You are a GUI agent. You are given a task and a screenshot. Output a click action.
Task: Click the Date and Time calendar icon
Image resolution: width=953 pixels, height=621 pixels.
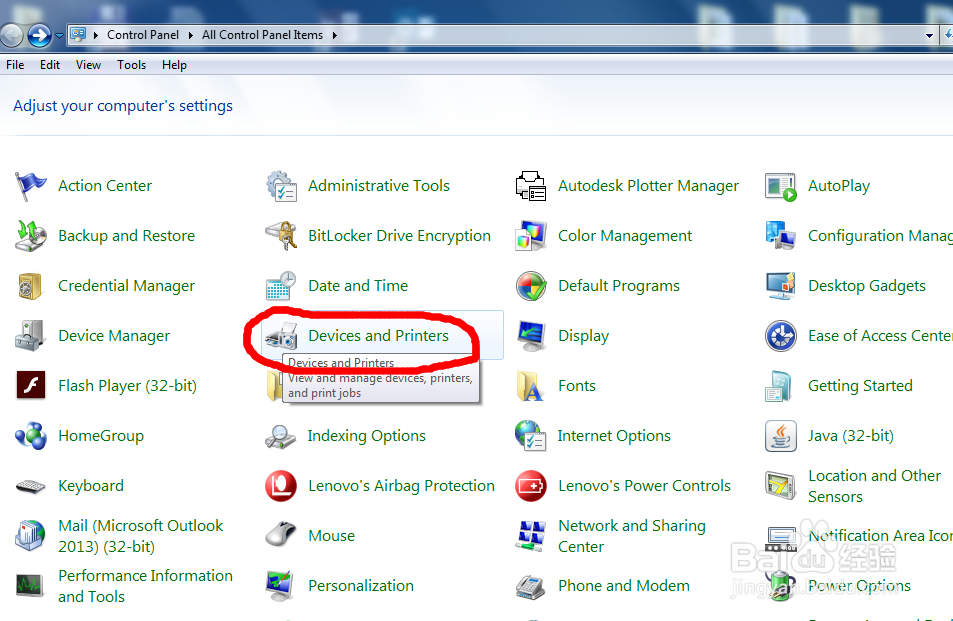281,286
